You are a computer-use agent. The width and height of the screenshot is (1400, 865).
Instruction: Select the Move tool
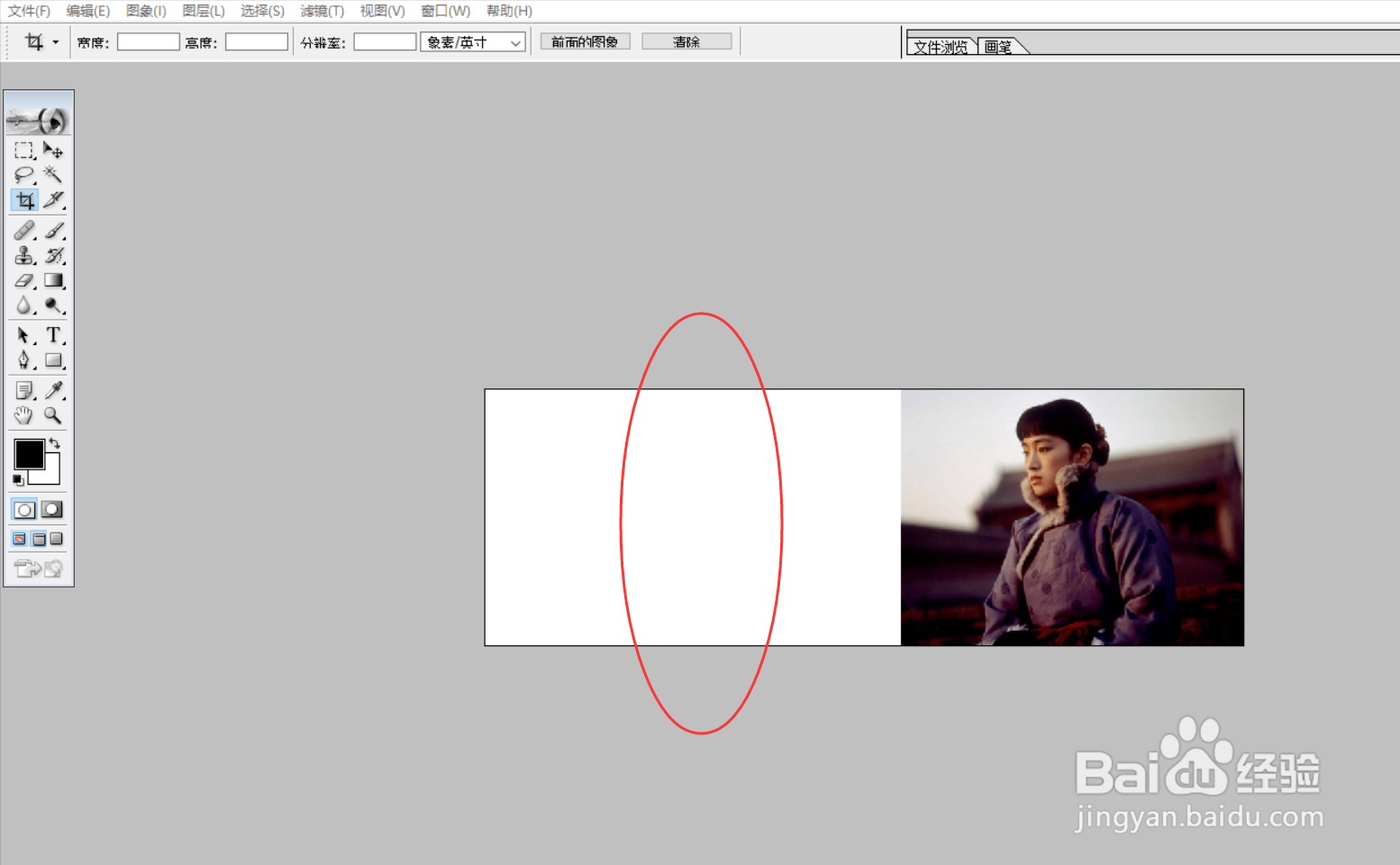[x=53, y=150]
